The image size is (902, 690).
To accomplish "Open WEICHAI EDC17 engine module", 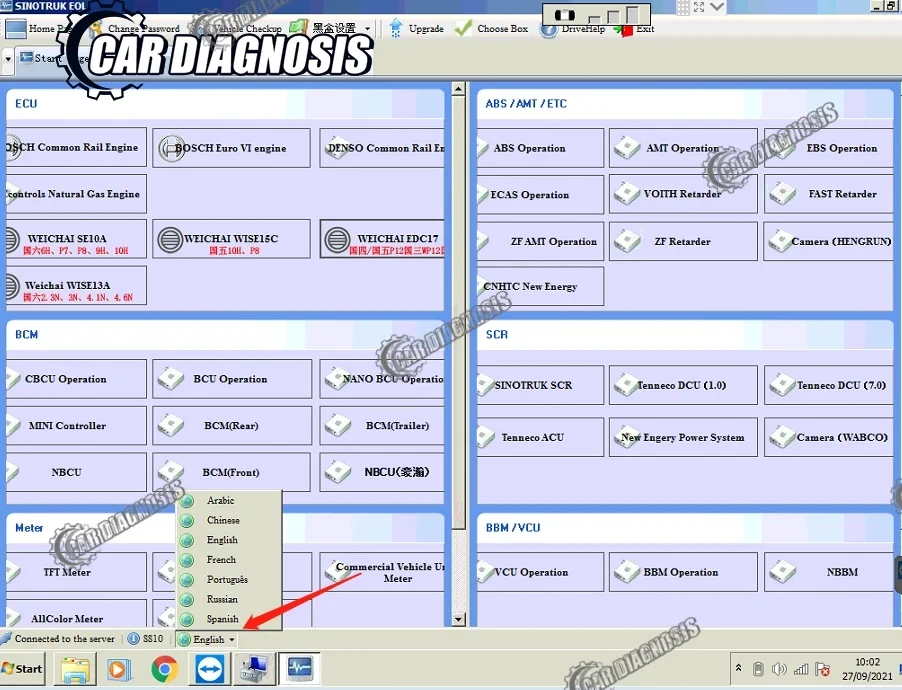I will click(382, 239).
